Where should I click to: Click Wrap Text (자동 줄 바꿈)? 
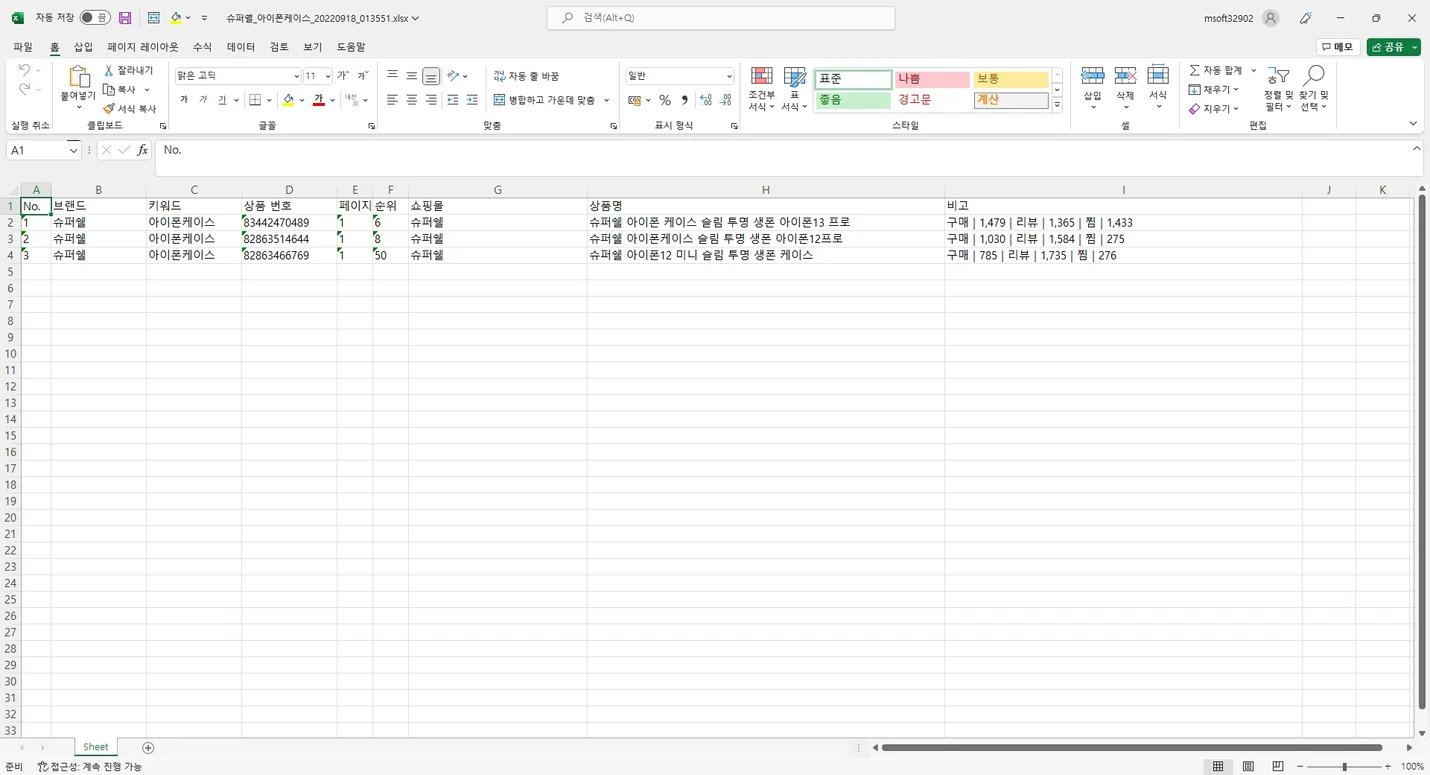[526, 76]
